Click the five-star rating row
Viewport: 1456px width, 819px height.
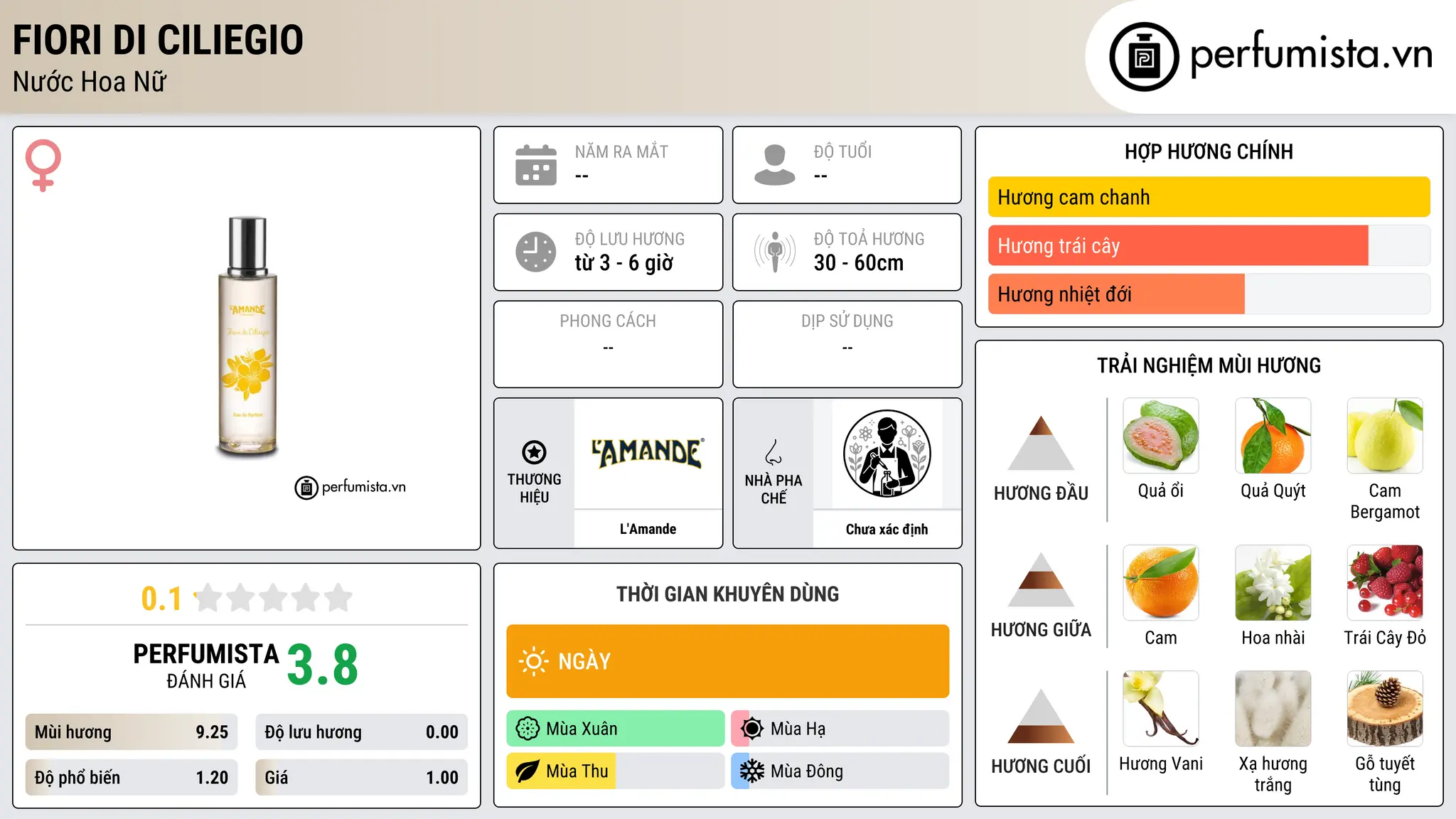(273, 598)
